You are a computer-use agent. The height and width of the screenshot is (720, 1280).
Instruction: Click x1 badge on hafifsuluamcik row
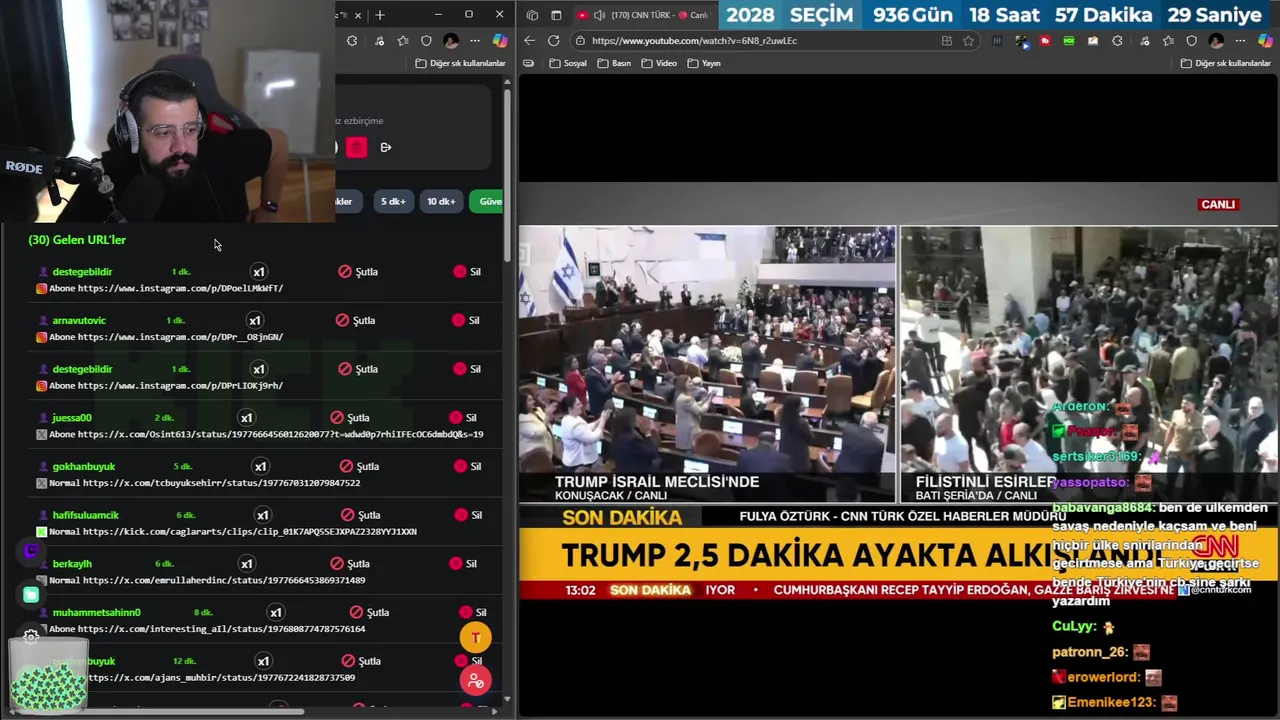262,515
